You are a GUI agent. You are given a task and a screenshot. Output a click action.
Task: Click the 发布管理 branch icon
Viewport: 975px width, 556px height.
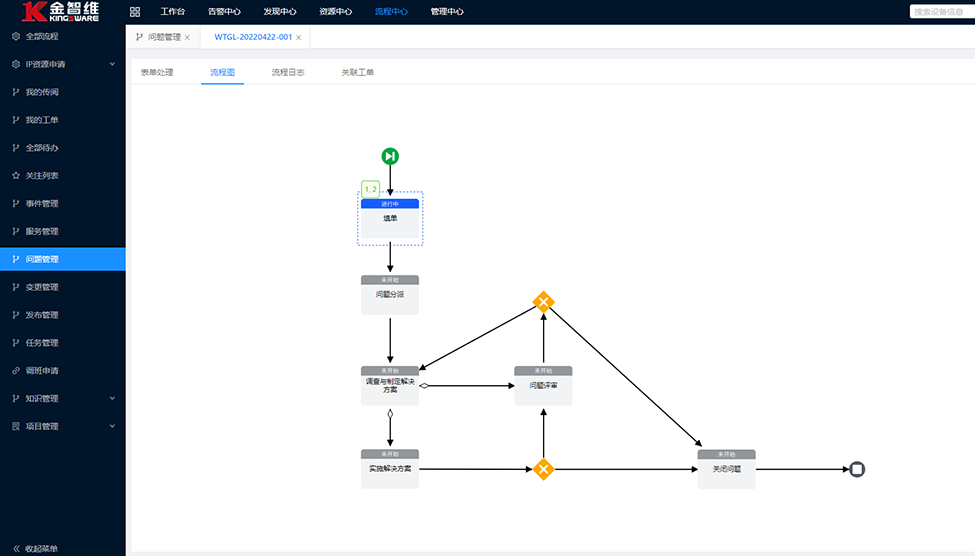click(x=16, y=315)
